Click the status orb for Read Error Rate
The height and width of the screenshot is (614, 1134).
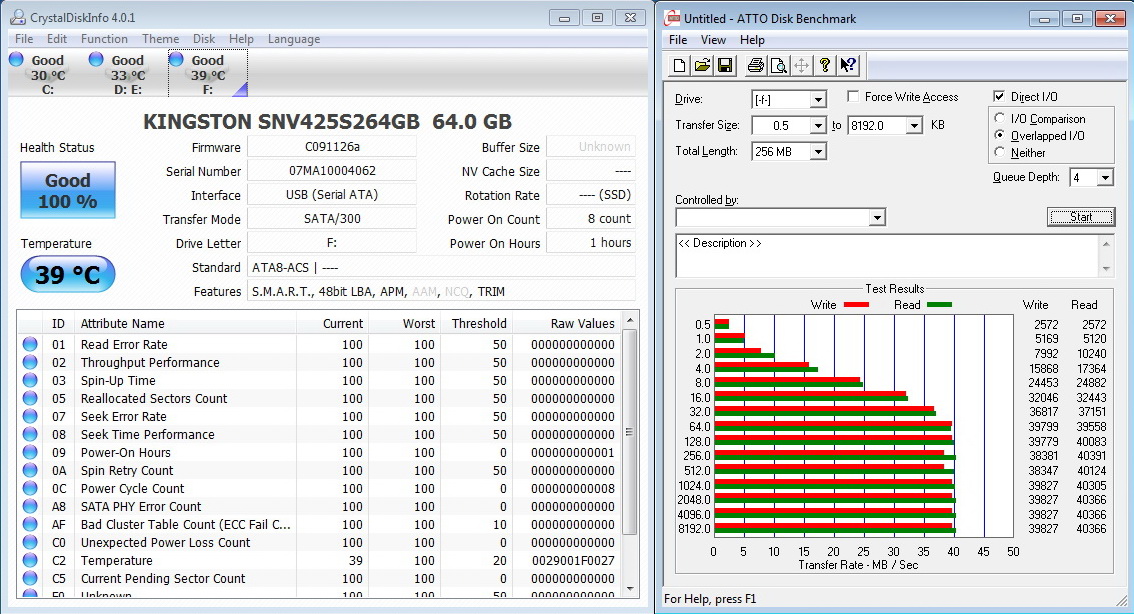click(x=30, y=344)
